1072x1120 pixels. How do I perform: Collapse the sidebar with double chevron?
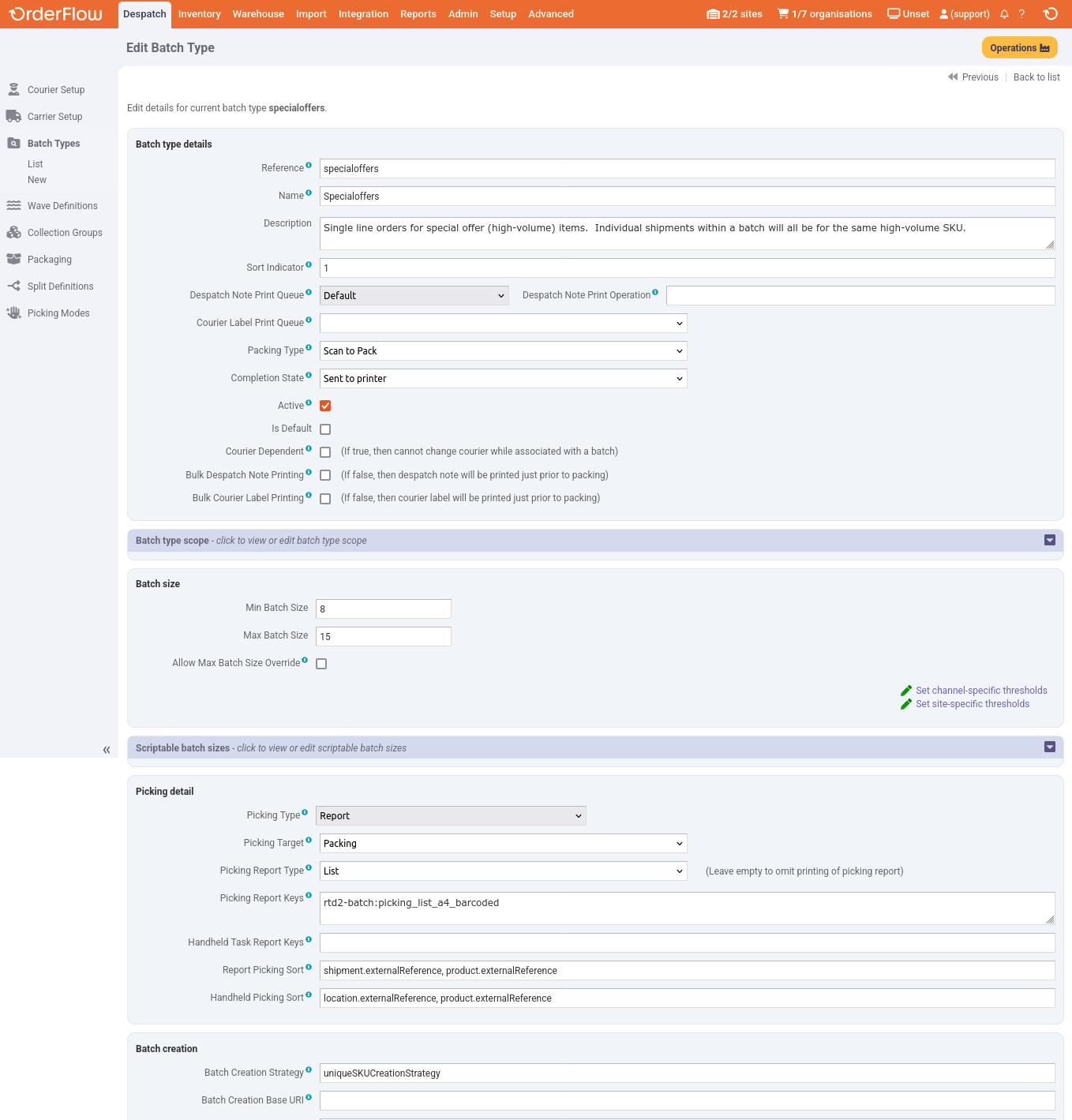pos(107,750)
